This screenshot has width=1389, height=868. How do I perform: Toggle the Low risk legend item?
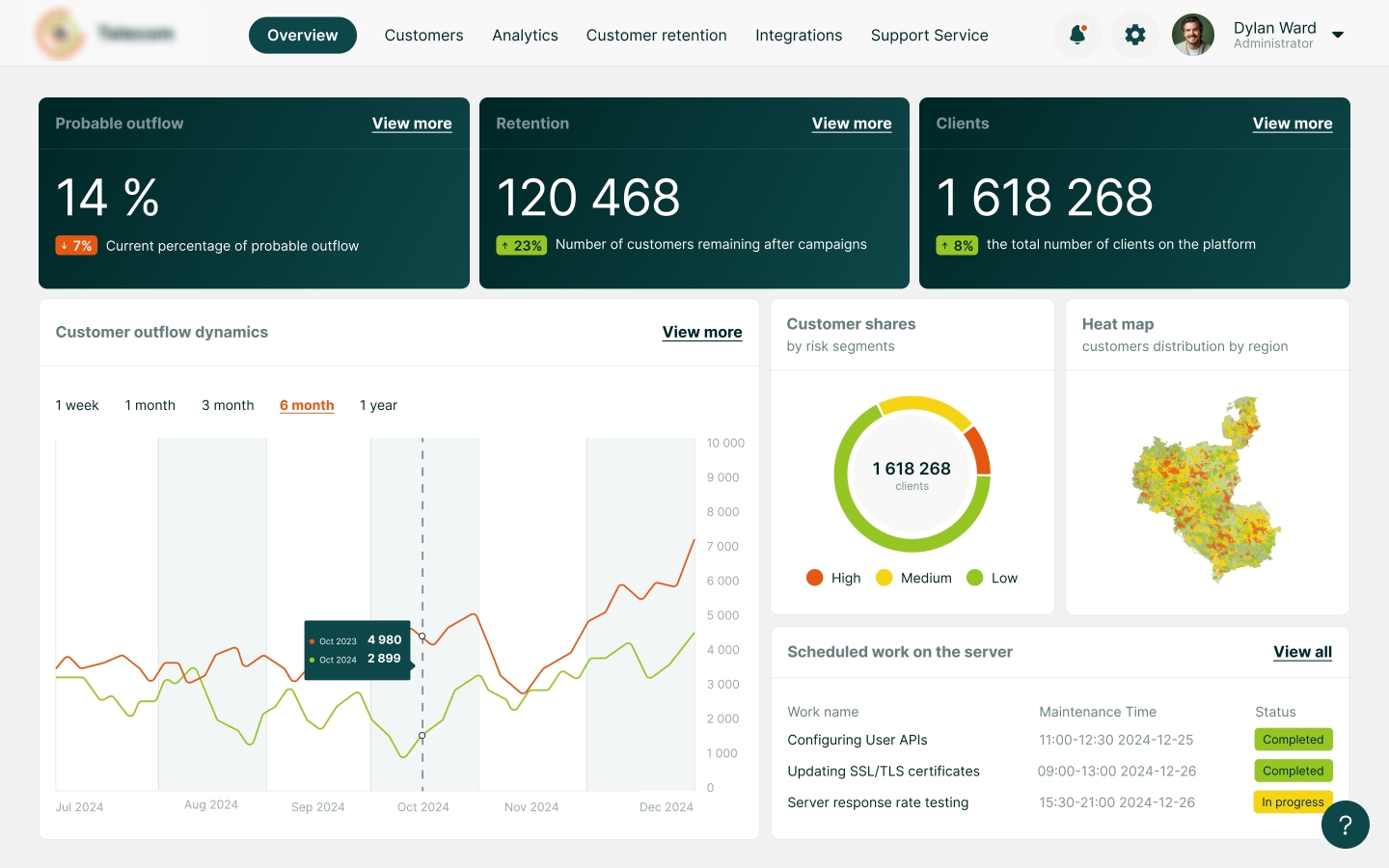click(x=992, y=578)
